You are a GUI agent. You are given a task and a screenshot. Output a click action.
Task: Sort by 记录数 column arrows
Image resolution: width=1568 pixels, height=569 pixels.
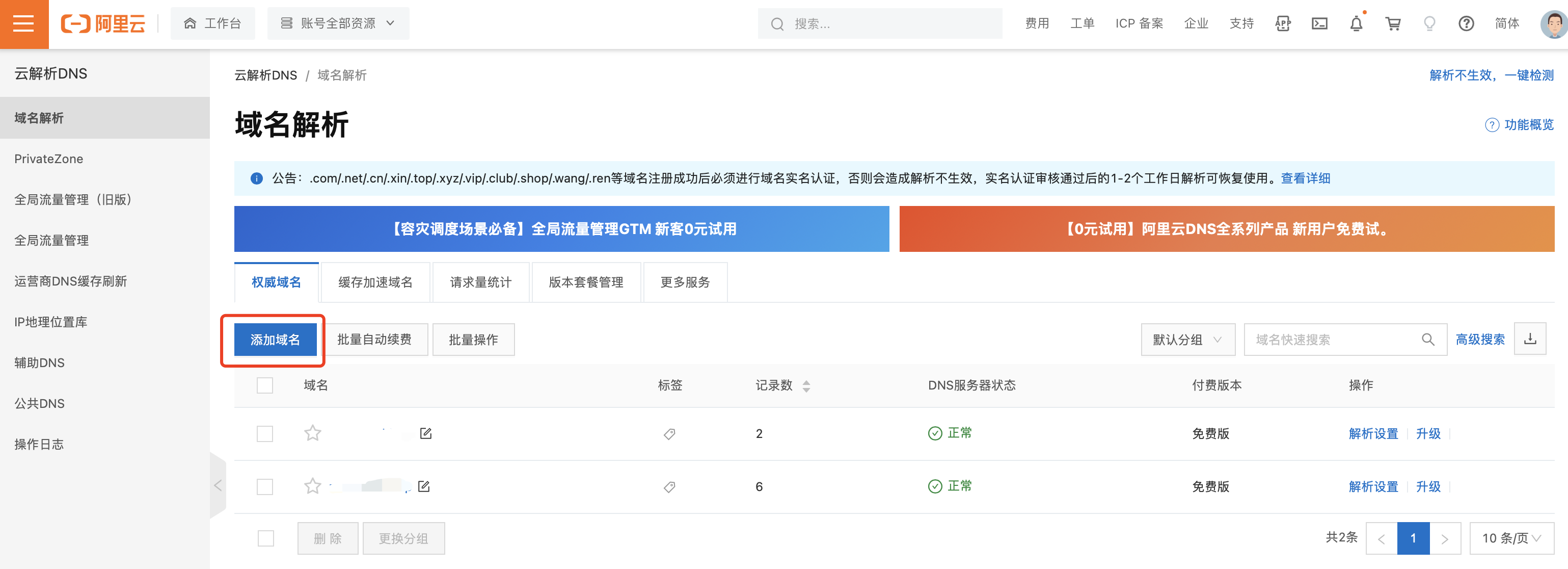[806, 385]
